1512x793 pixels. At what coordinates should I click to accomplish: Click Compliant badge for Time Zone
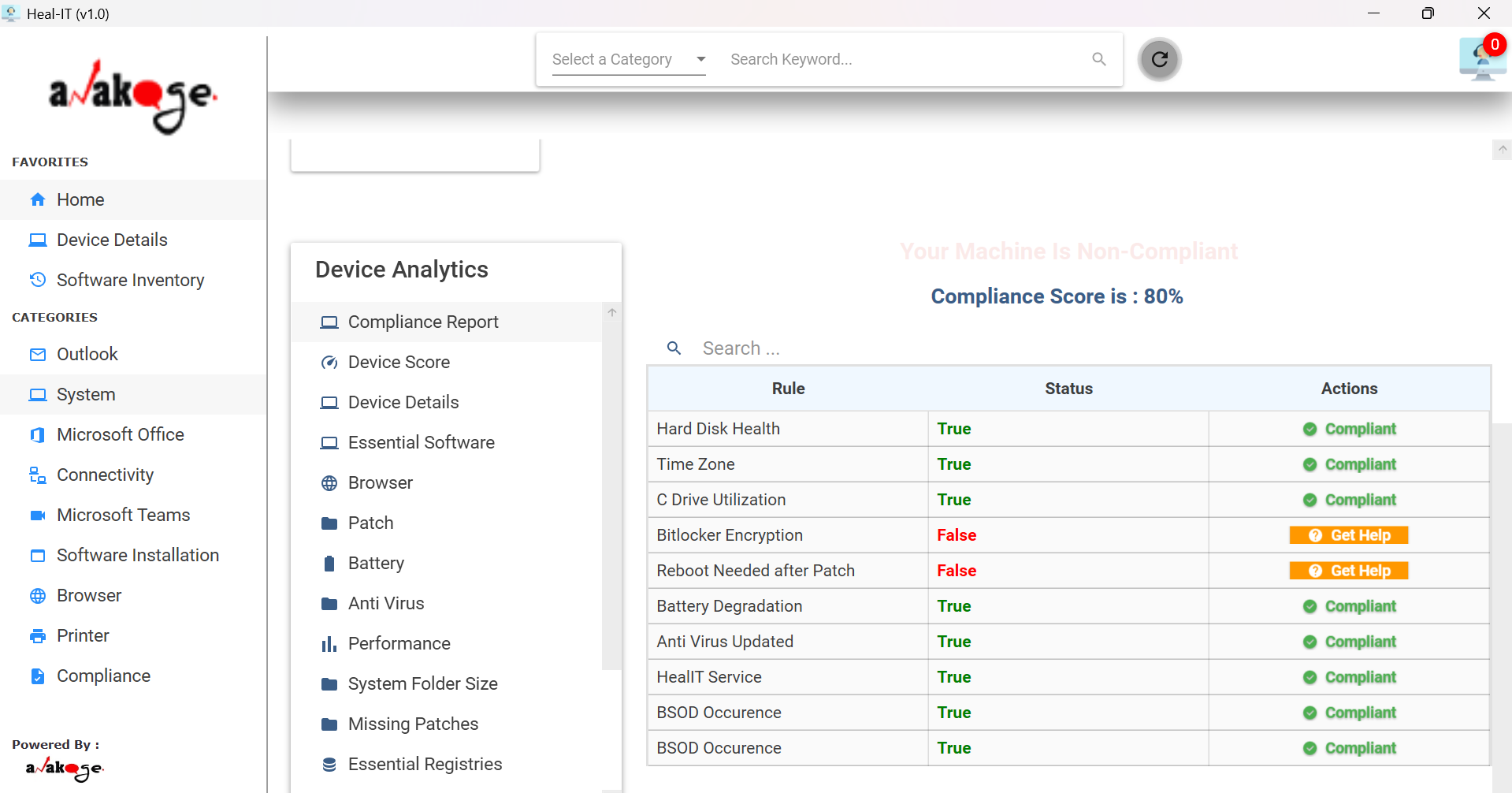(x=1349, y=464)
